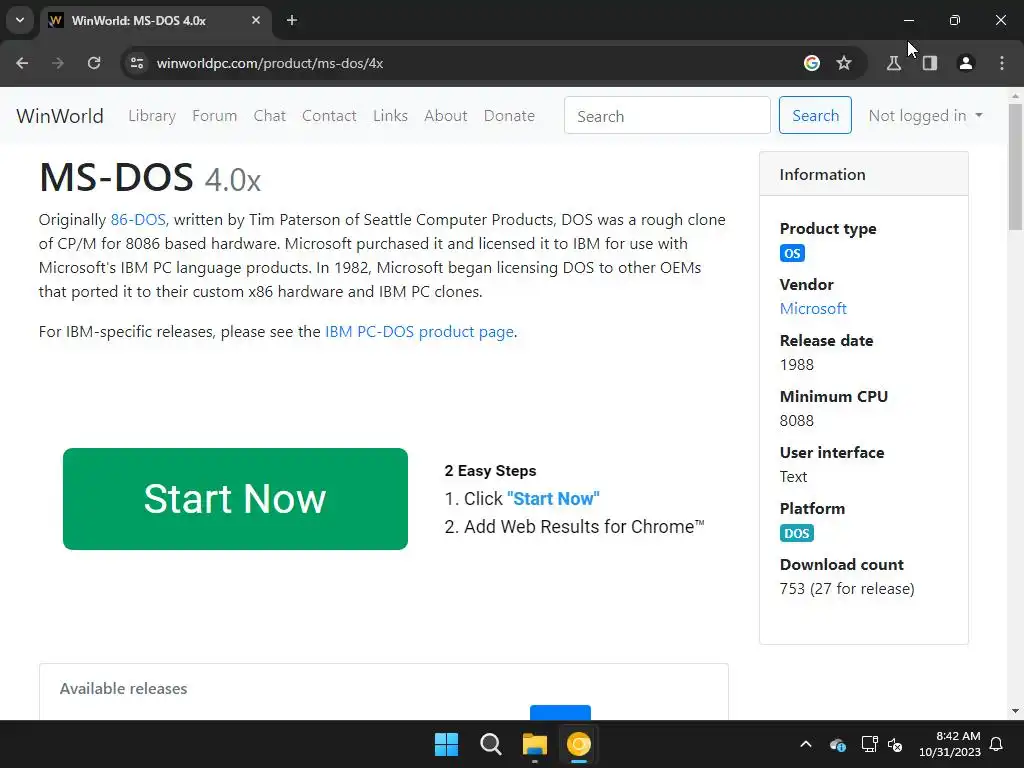Click the Minimum CPU value 8088
Image resolution: width=1024 pixels, height=768 pixels.
tap(797, 421)
